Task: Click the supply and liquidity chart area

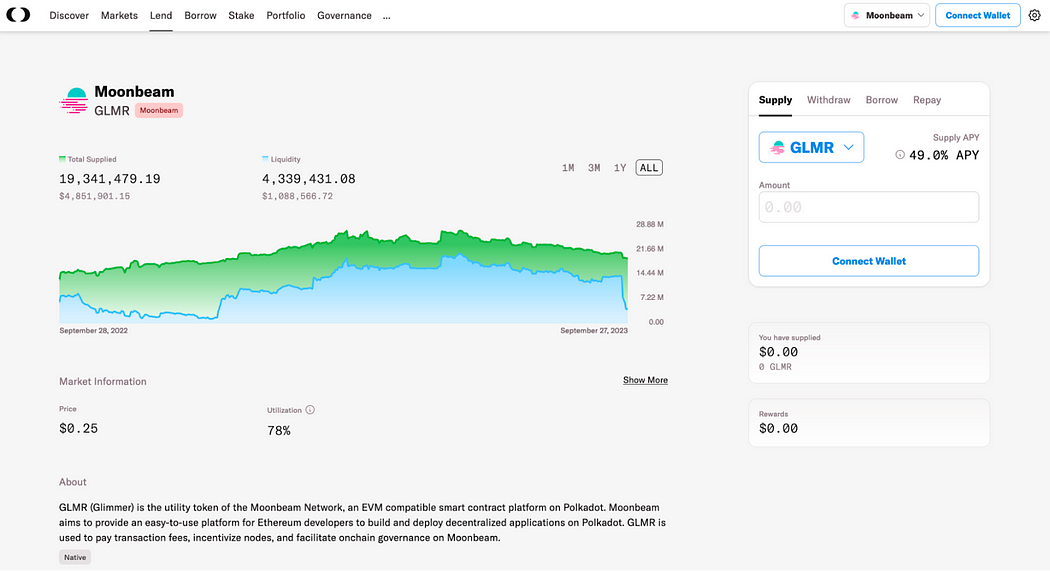Action: click(343, 276)
